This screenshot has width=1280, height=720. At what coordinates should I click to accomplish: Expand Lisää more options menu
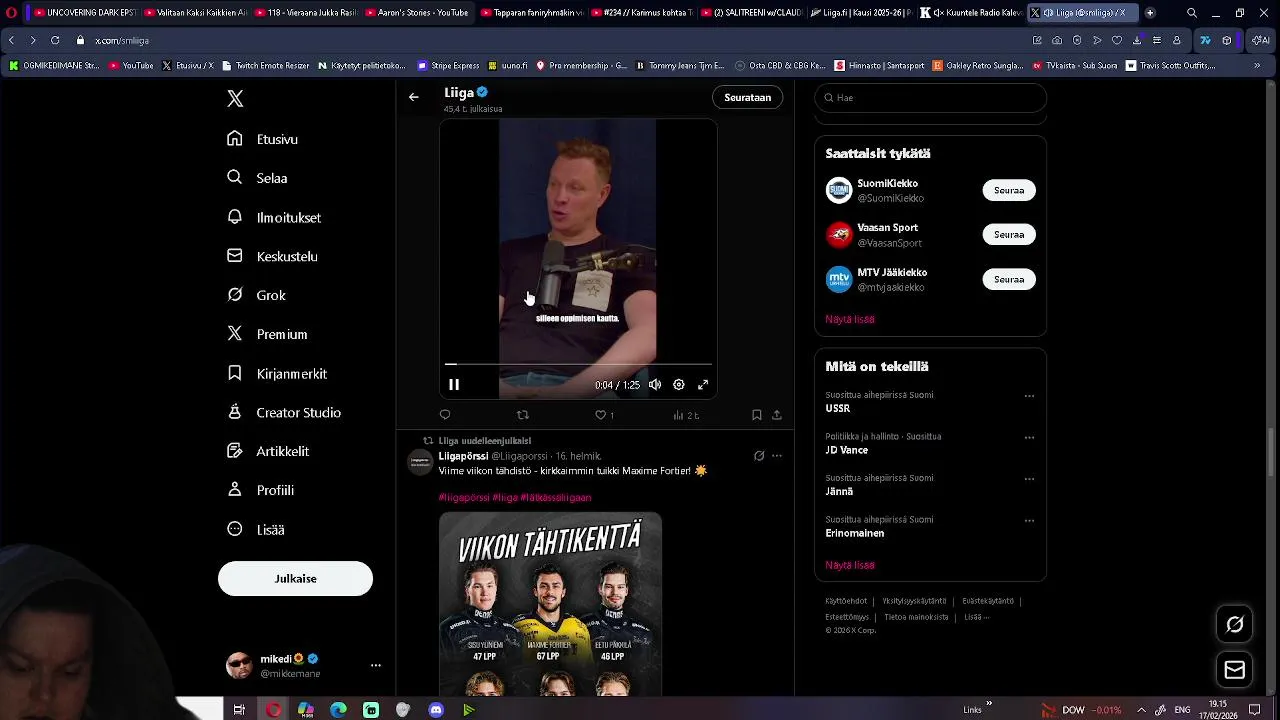[x=256, y=529]
